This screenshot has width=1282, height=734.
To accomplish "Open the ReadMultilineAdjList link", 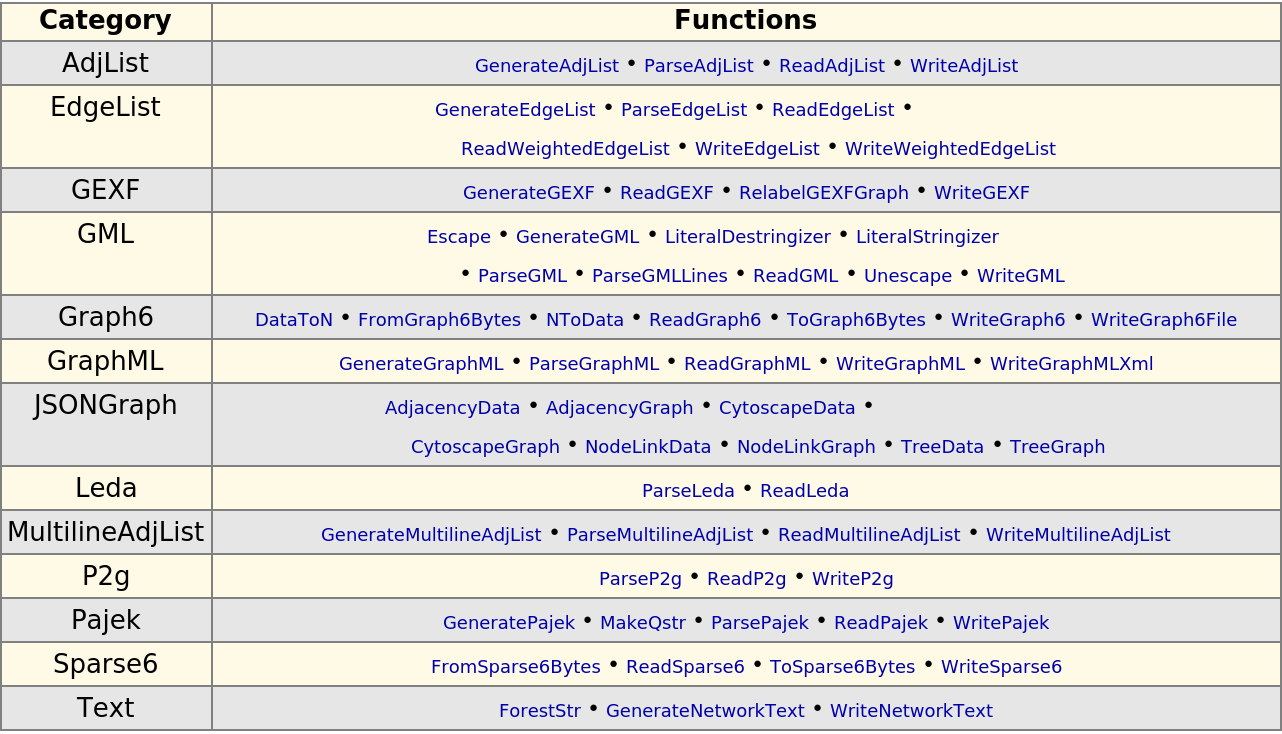I will [868, 535].
